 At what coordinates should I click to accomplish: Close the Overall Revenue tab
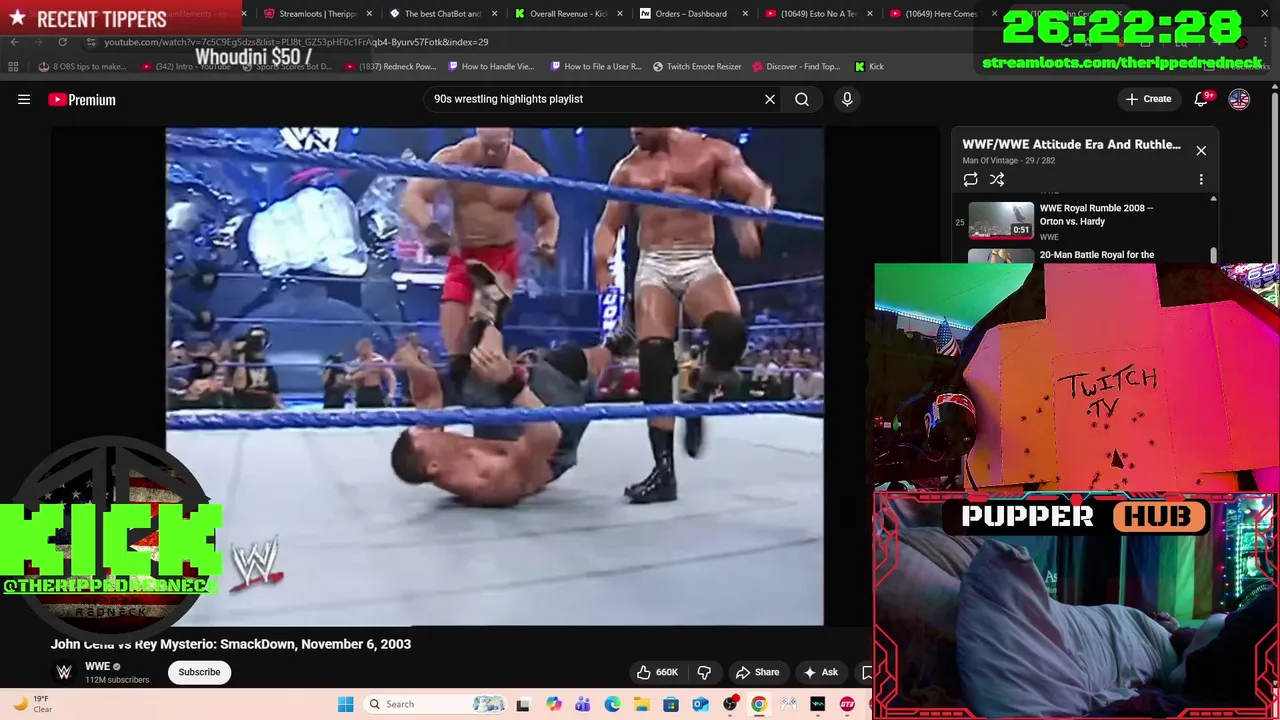[x=621, y=14]
